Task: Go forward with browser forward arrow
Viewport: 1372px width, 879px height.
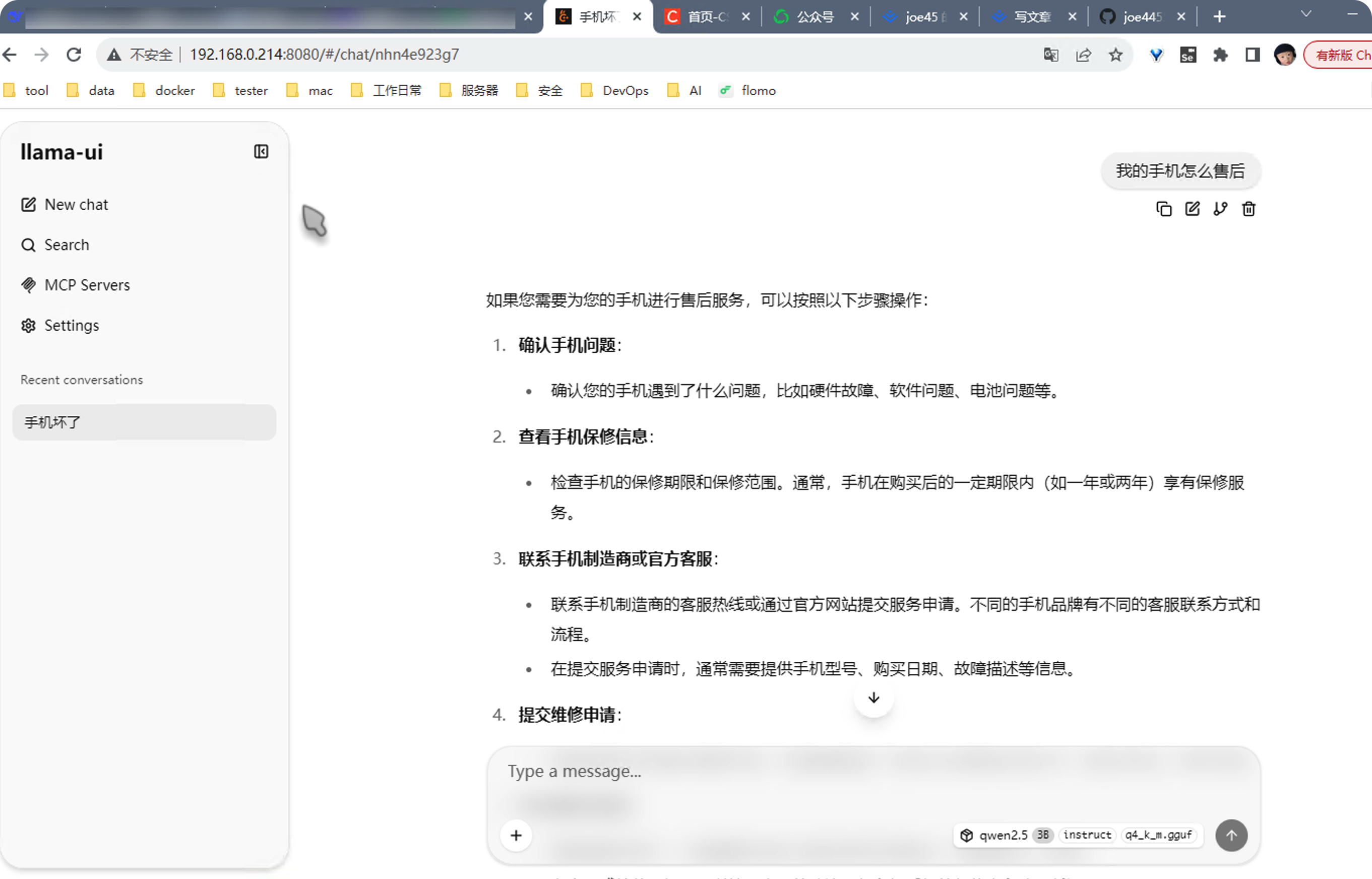Action: coord(42,55)
